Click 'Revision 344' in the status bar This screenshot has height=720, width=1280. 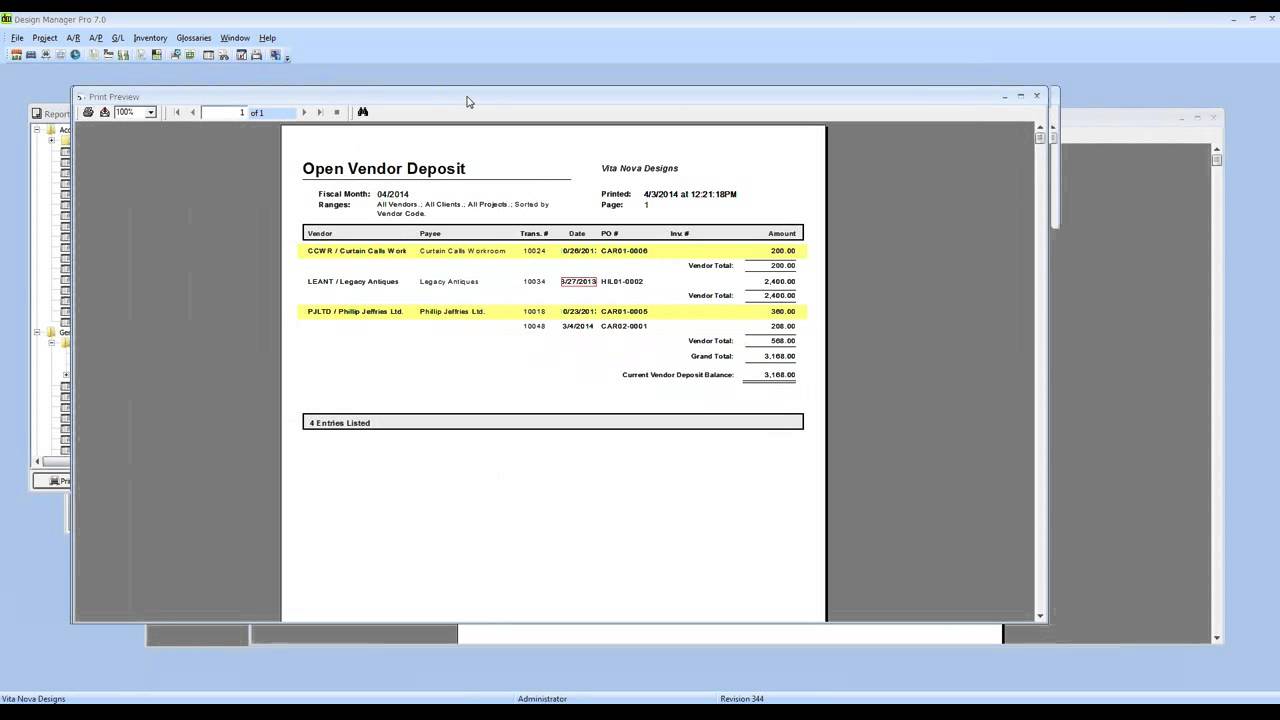pyautogui.click(x=742, y=699)
